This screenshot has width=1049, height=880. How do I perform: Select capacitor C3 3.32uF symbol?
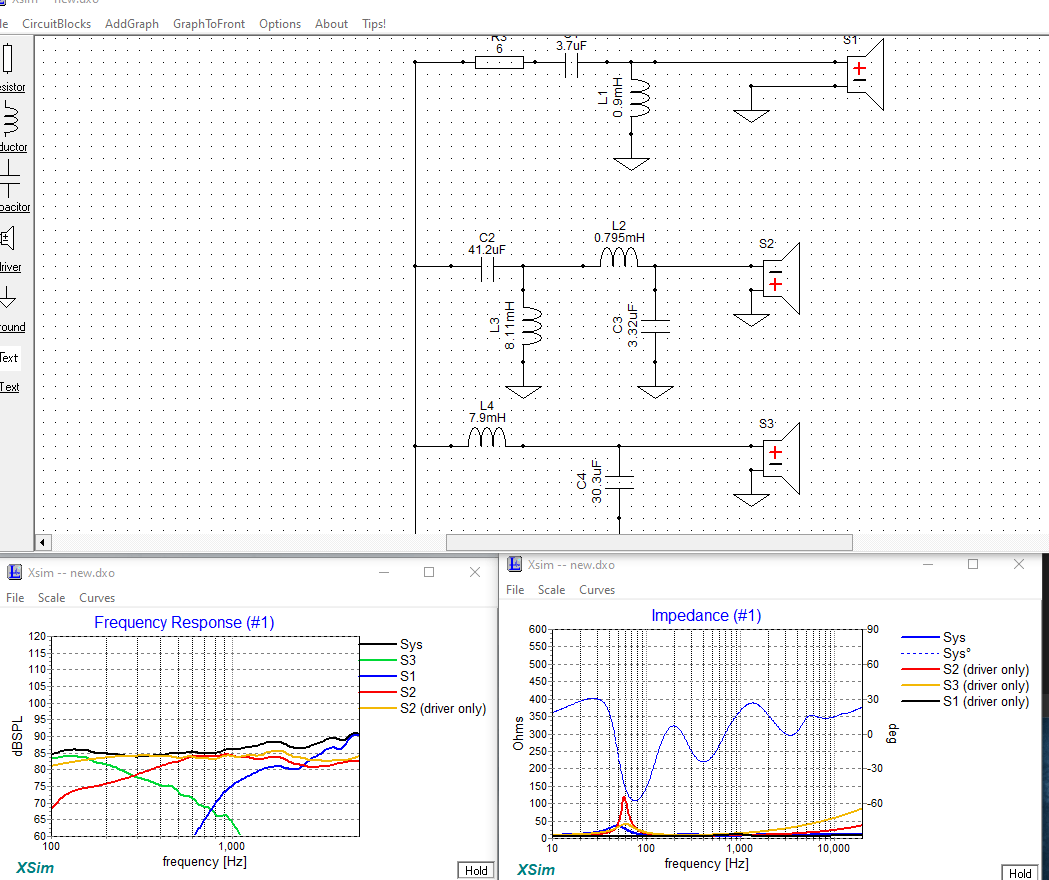point(656,327)
